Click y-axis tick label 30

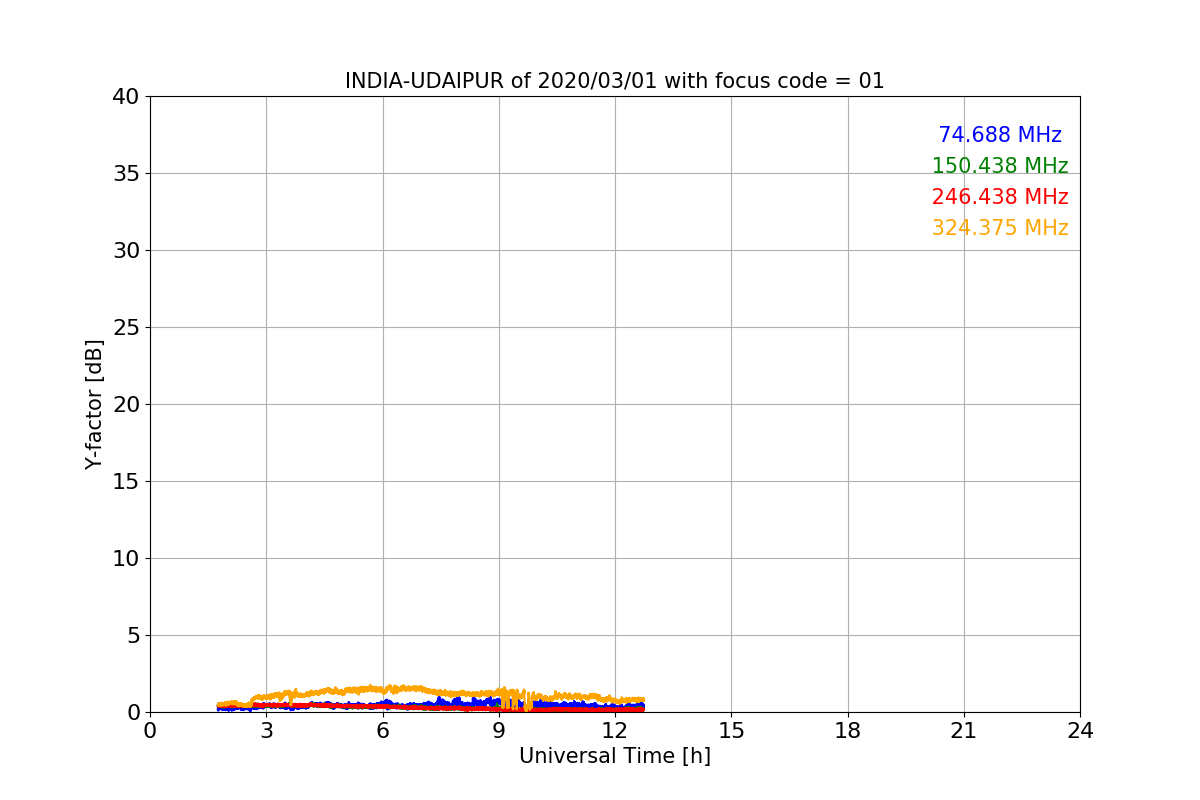tap(126, 251)
